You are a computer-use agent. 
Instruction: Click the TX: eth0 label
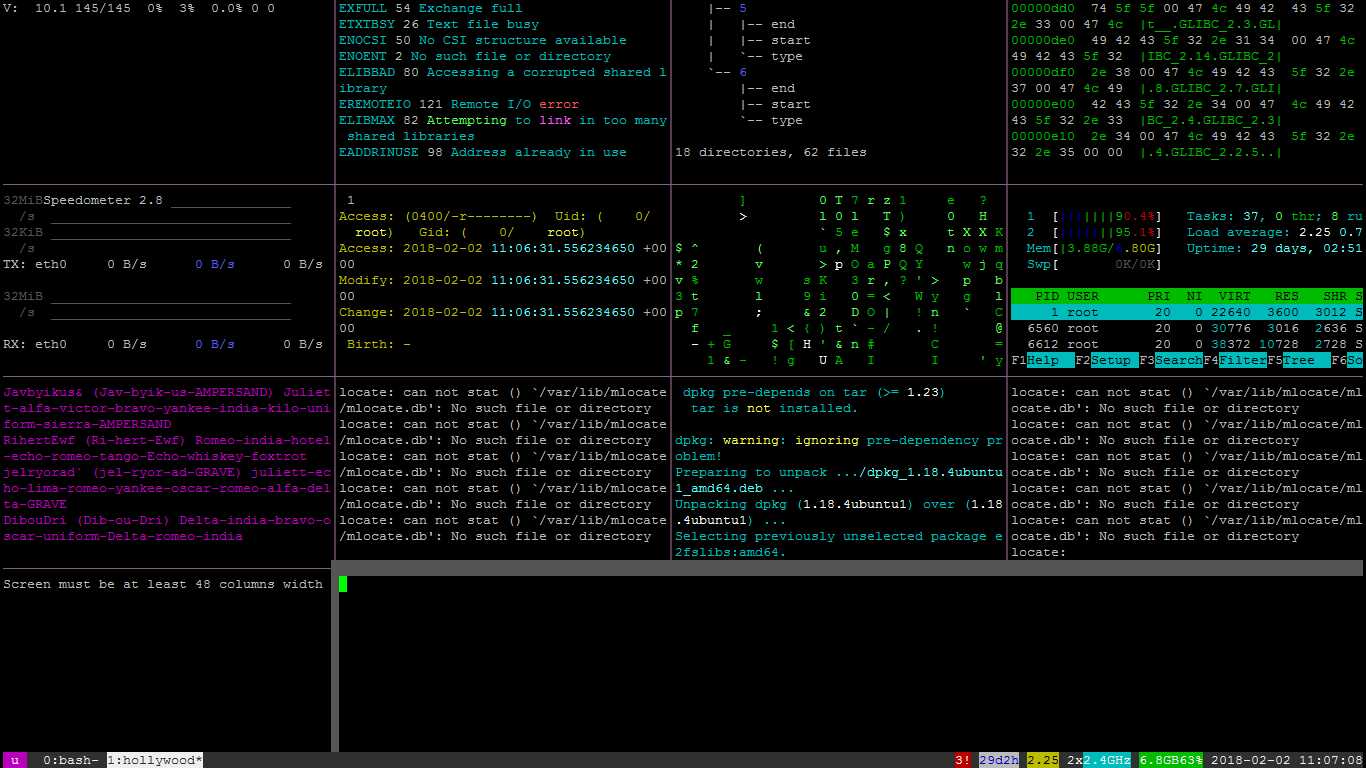click(x=35, y=264)
